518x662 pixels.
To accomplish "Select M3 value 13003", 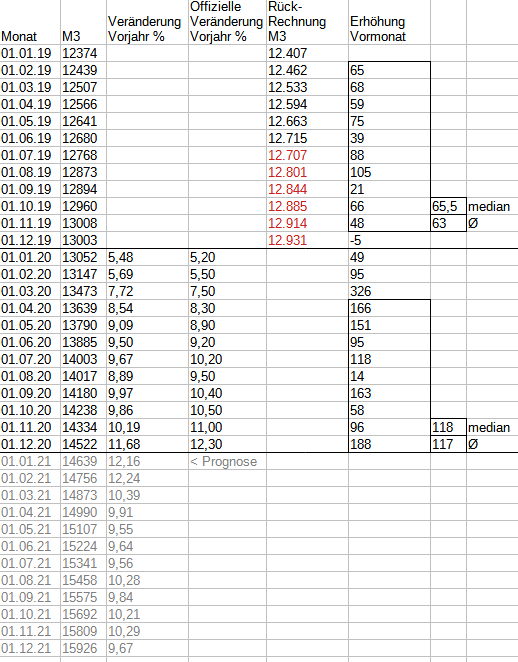I will (83, 240).
